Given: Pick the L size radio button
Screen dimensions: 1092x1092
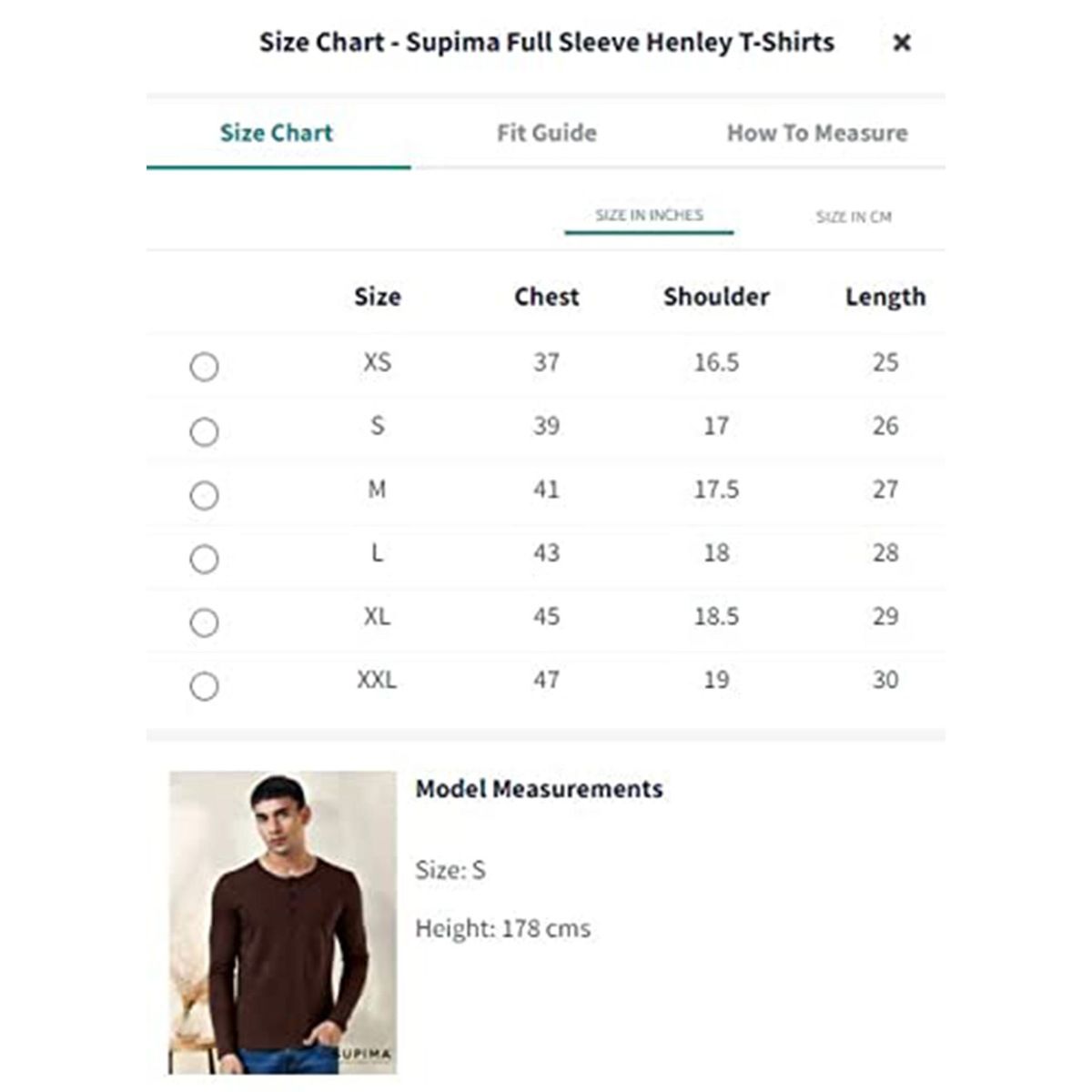Looking at the screenshot, I should [x=204, y=559].
